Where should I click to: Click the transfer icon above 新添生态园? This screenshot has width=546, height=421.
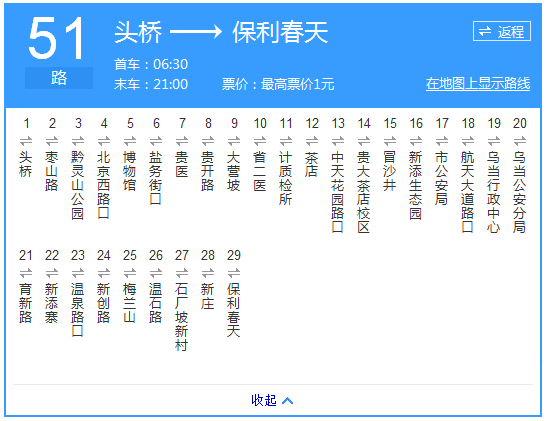(x=416, y=141)
